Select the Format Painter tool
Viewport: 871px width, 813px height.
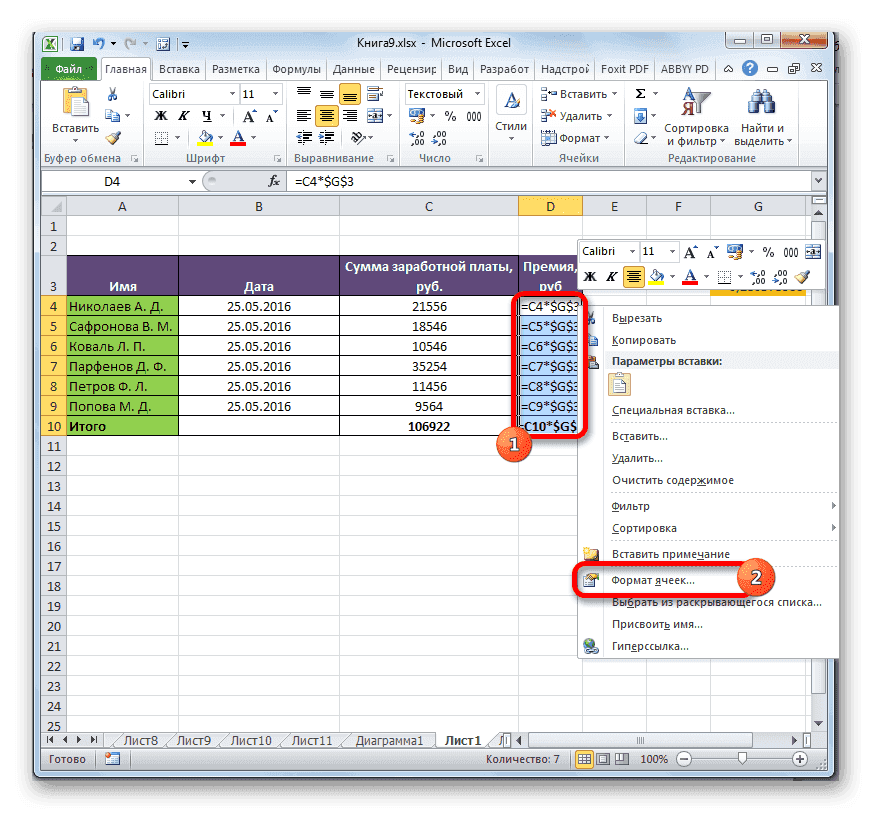click(x=115, y=137)
